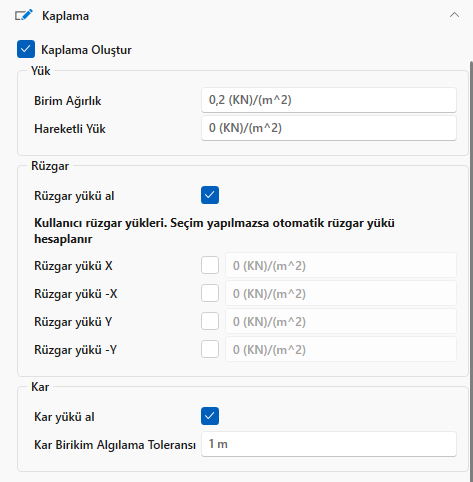The height and width of the screenshot is (482, 473).
Task: Click the Kaplama pencil edit icon
Action: 24,15
